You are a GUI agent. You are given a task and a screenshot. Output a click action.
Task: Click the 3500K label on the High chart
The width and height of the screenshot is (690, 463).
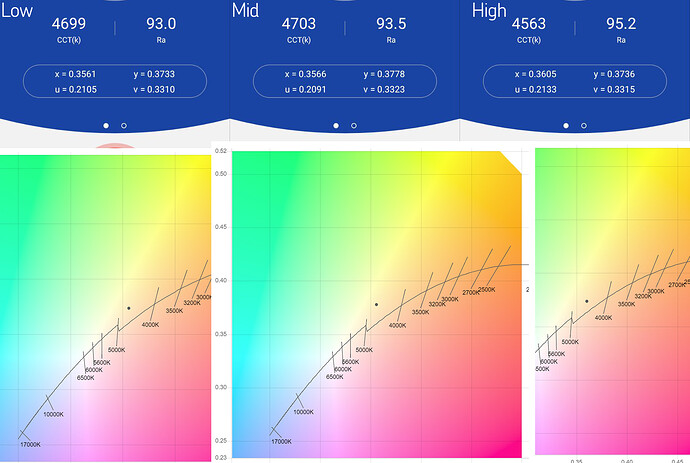click(626, 304)
